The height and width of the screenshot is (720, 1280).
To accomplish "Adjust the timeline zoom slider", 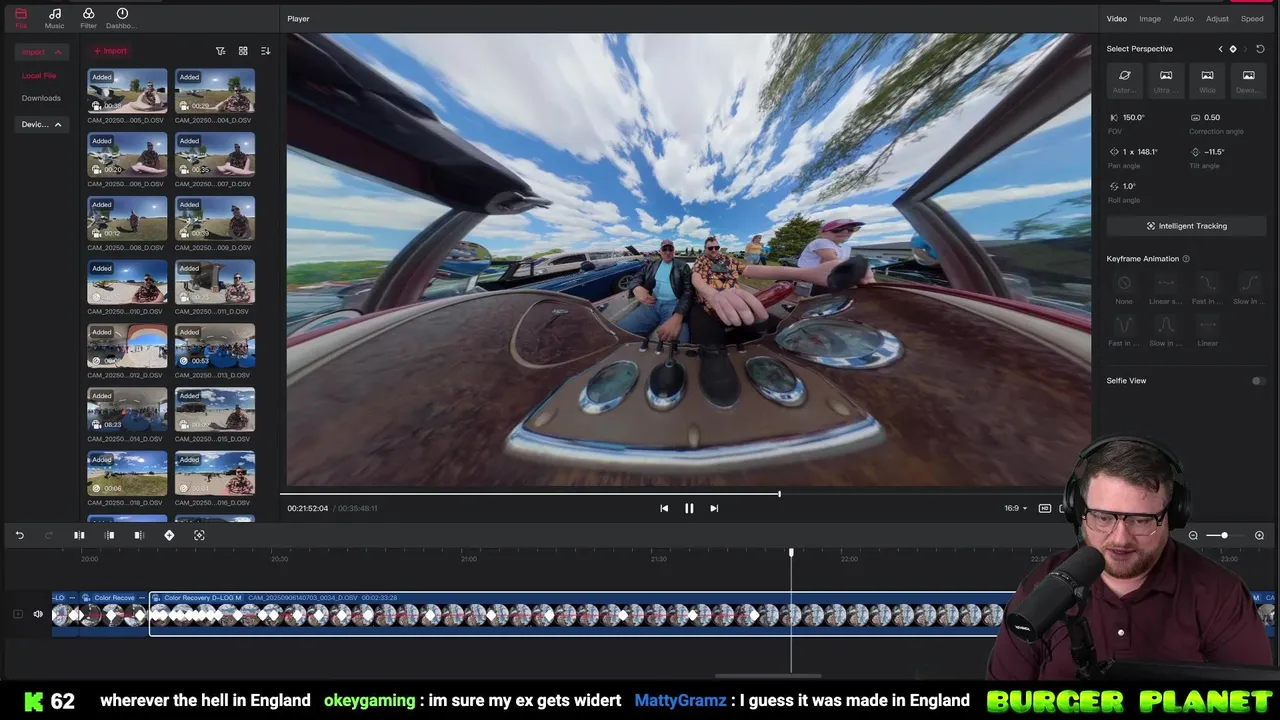I will click(x=1224, y=535).
